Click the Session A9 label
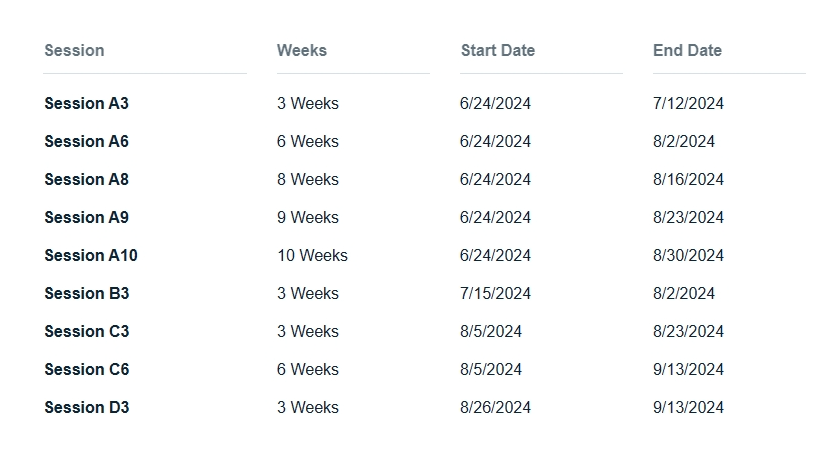 tap(87, 217)
